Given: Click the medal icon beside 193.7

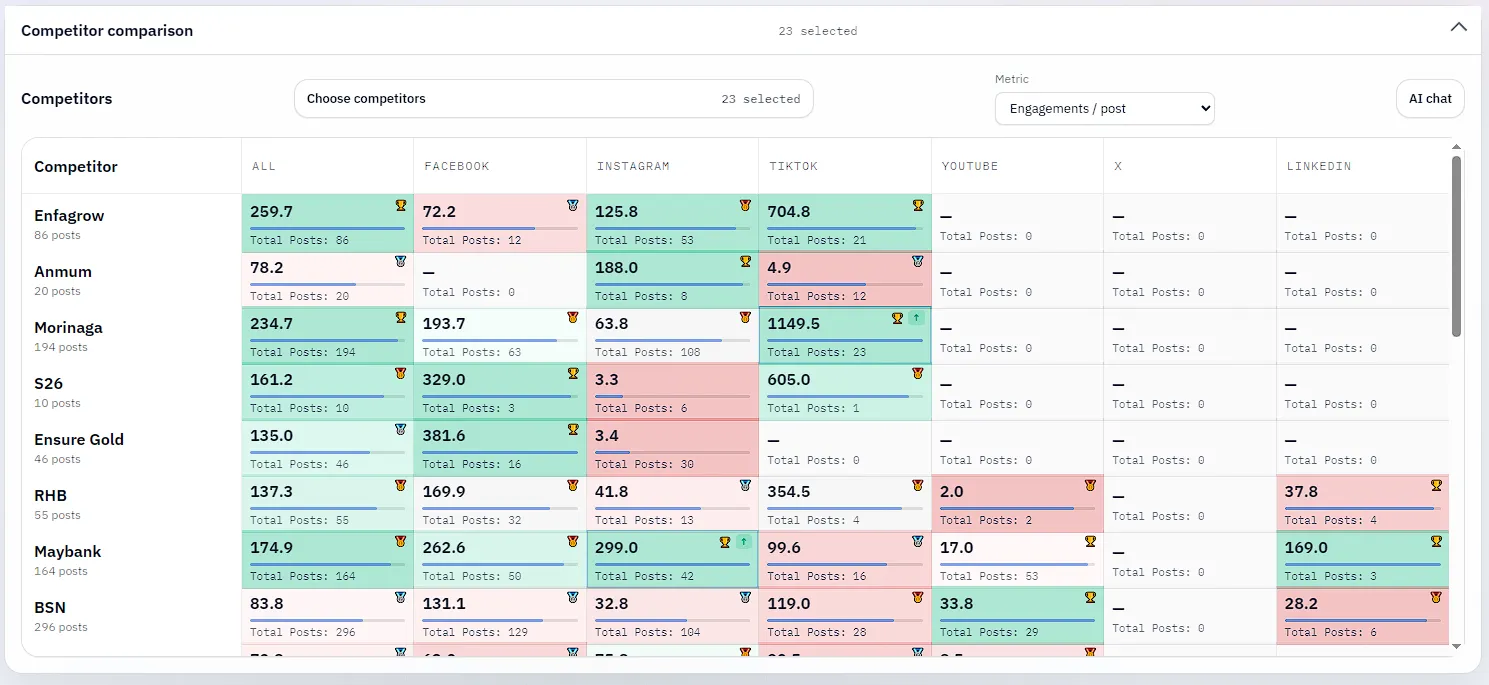Looking at the screenshot, I should click(572, 317).
